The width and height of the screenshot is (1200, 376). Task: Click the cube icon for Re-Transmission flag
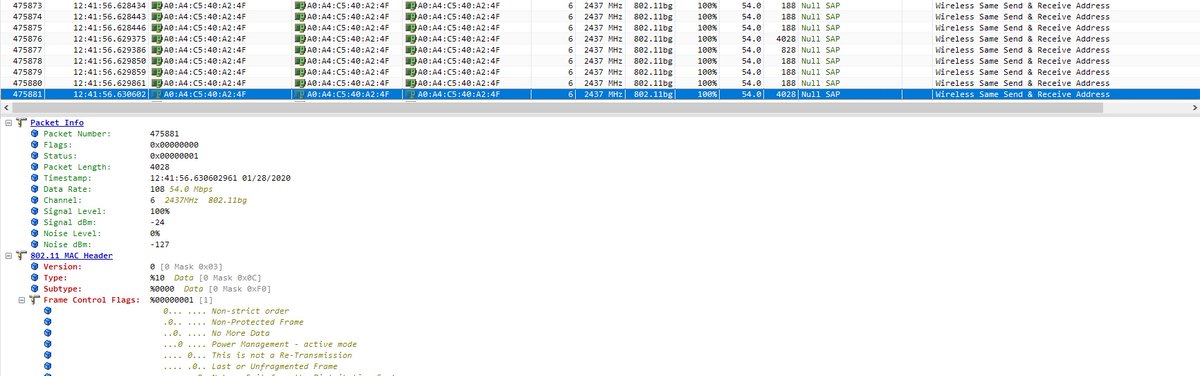[x=48, y=355]
